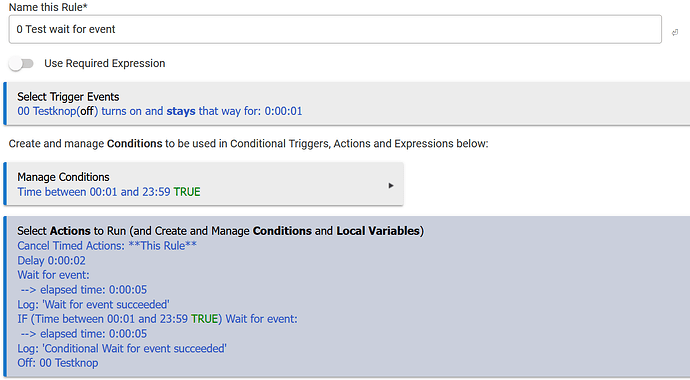Screen dimensions: 690x380
Task: Expand Manage Conditions with the arrow icon
Action: pyautogui.click(x=391, y=186)
